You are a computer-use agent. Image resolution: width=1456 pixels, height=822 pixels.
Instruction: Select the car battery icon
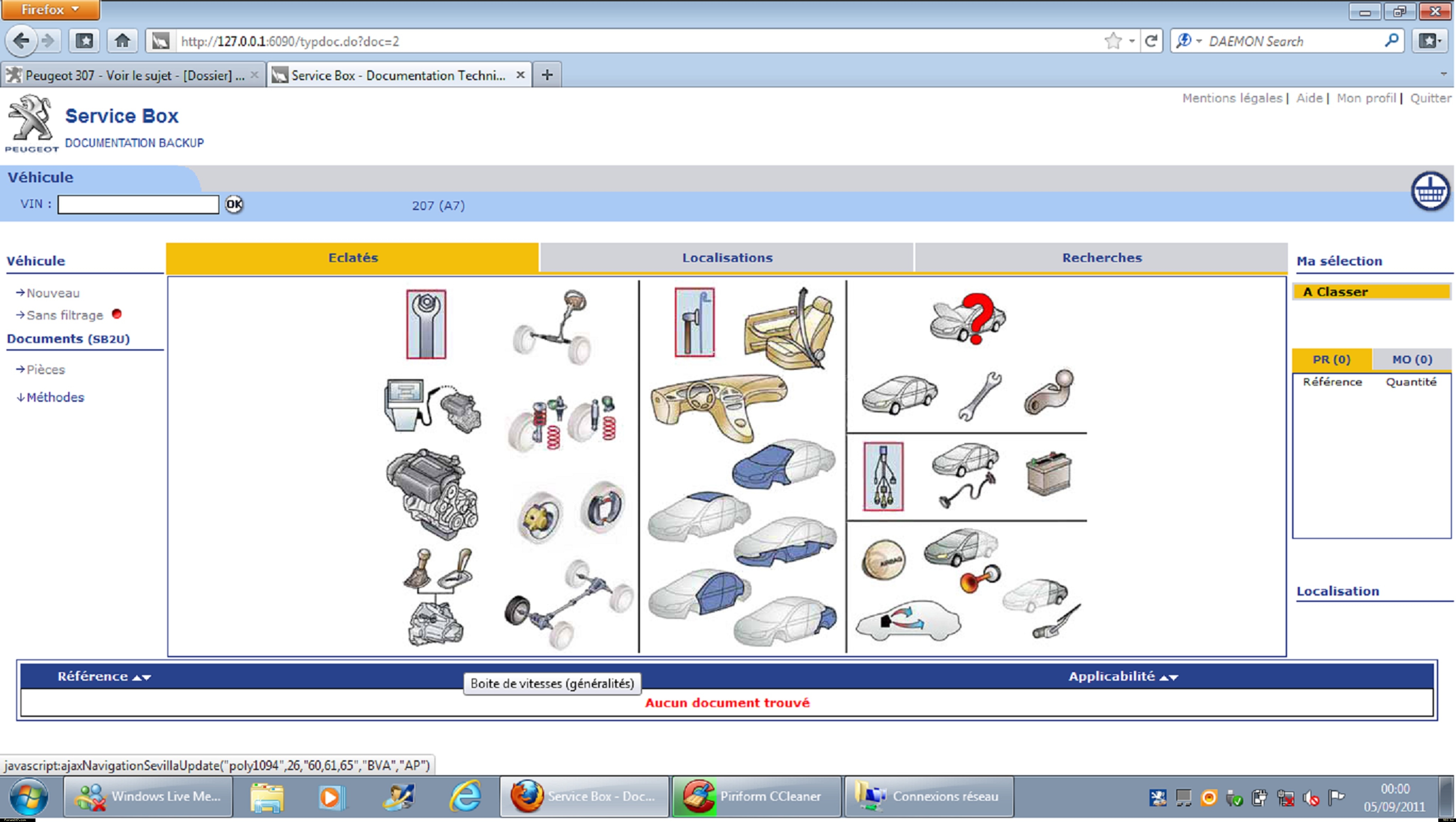pyautogui.click(x=1048, y=474)
